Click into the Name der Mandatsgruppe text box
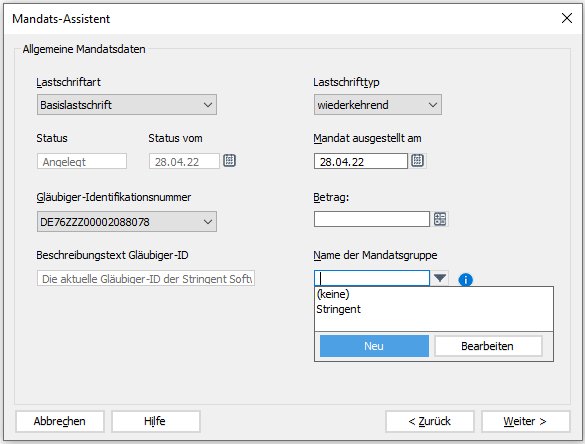The height and width of the screenshot is (444, 585). pyautogui.click(x=372, y=278)
